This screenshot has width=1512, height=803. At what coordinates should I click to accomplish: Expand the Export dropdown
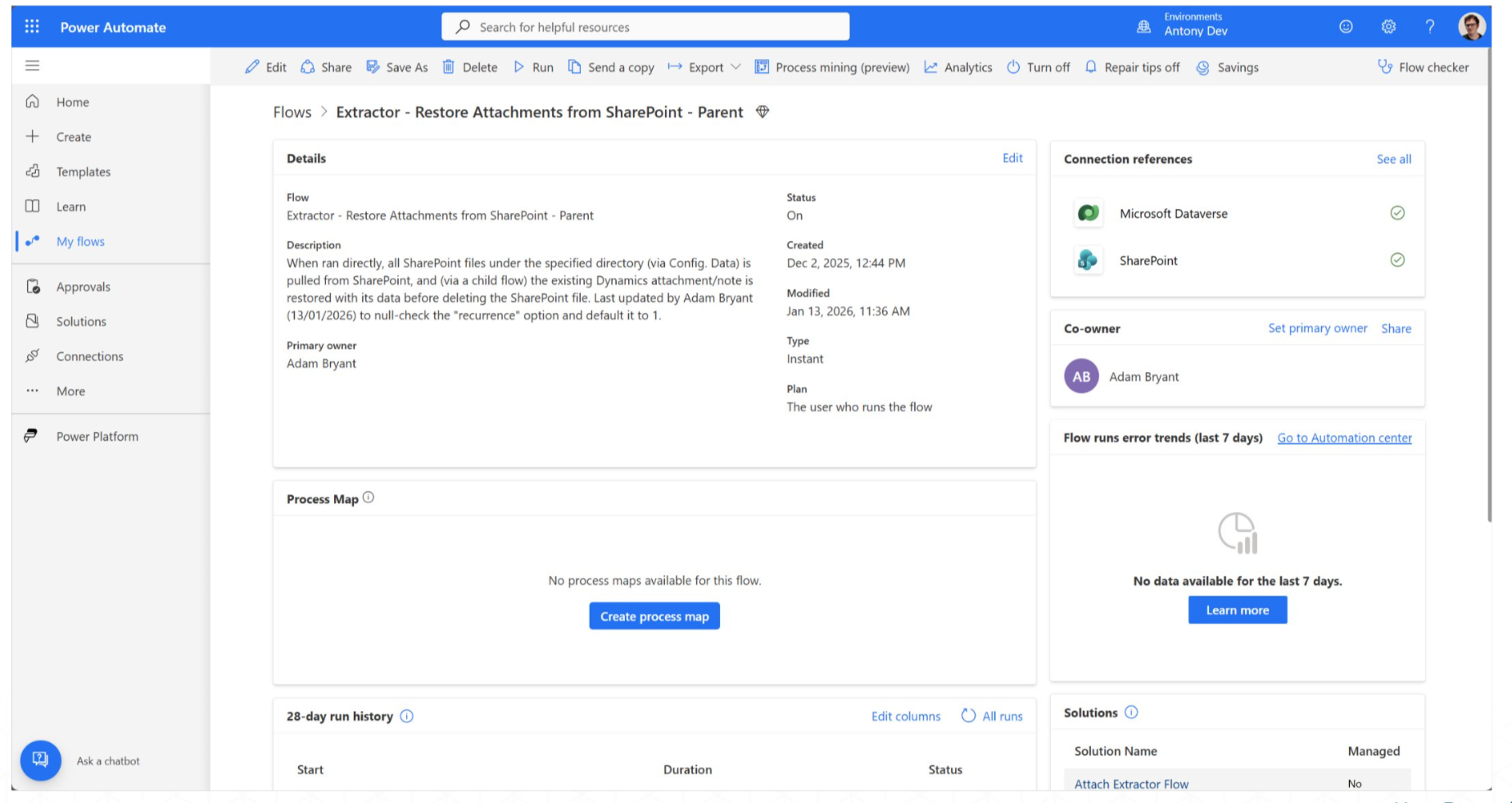click(x=704, y=67)
